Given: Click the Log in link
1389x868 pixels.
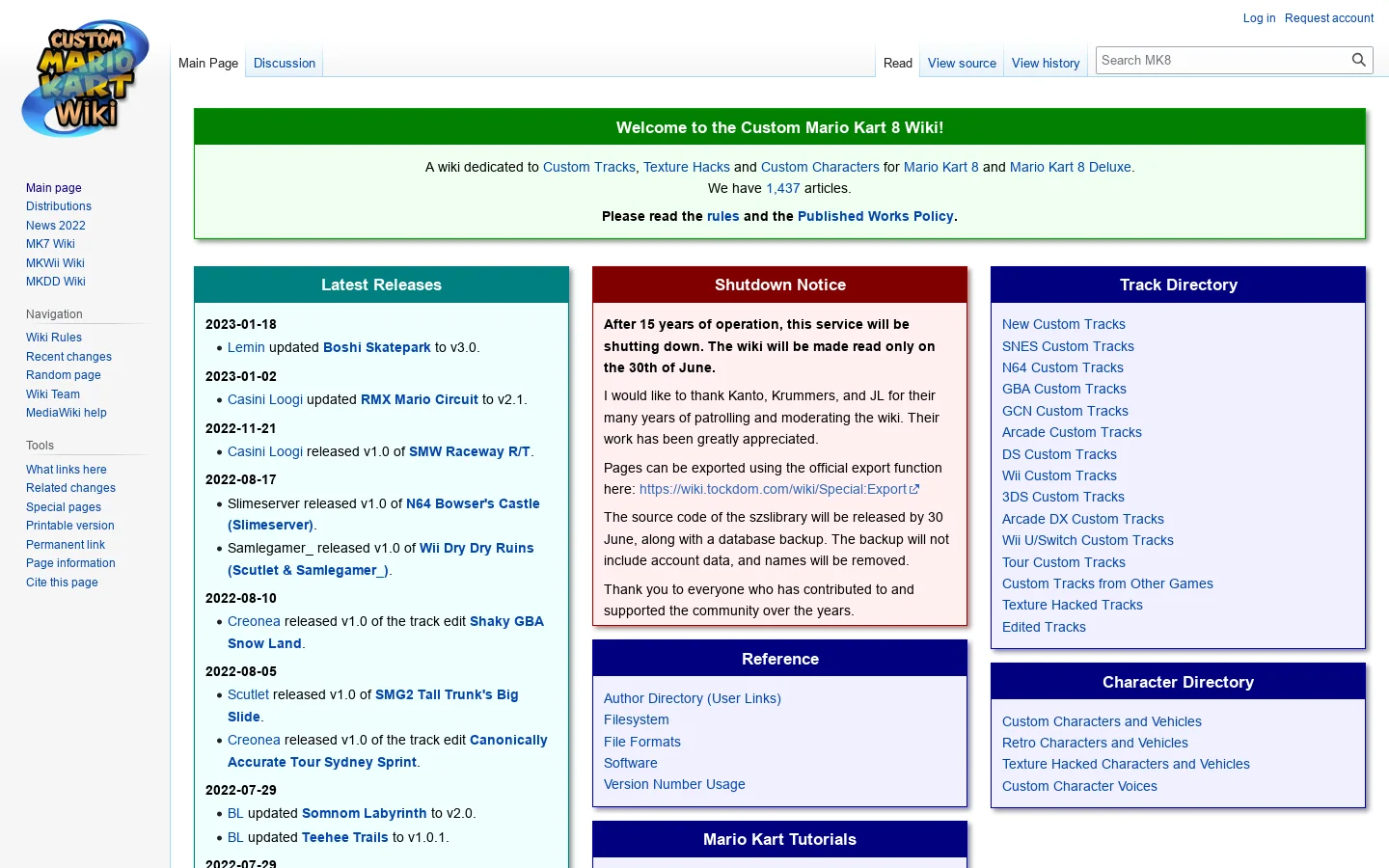Looking at the screenshot, I should [1259, 17].
